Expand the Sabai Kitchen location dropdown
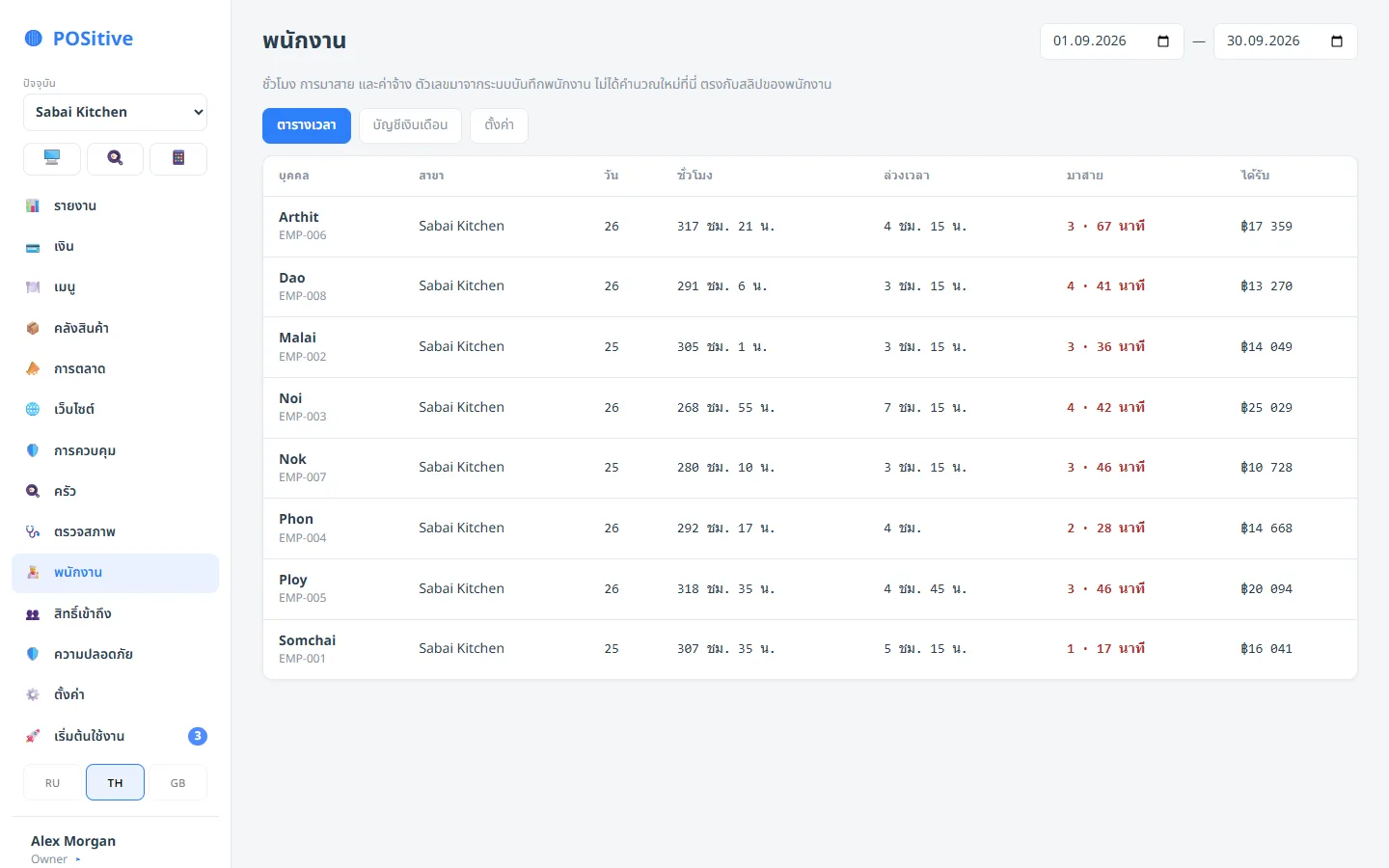1389x868 pixels. [115, 112]
